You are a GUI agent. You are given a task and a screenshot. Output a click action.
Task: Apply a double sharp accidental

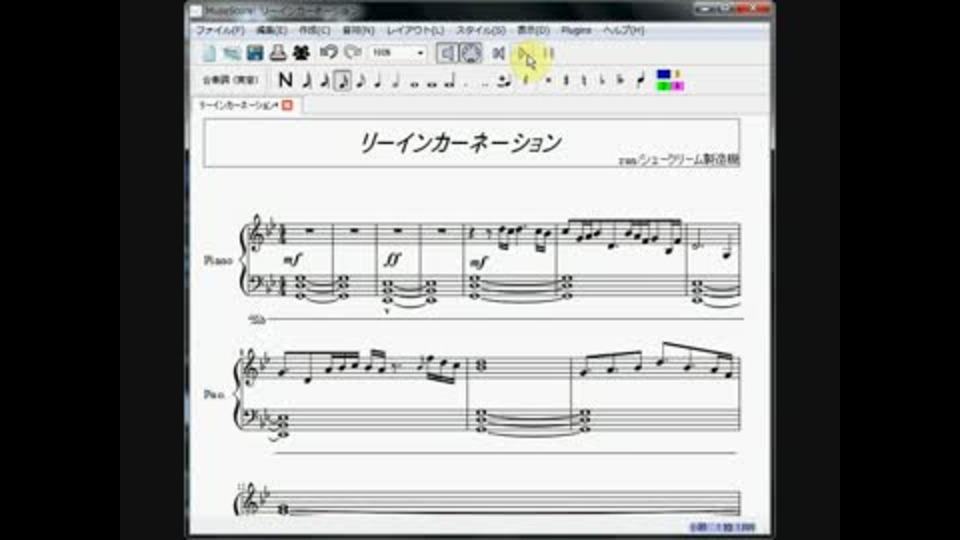click(548, 80)
